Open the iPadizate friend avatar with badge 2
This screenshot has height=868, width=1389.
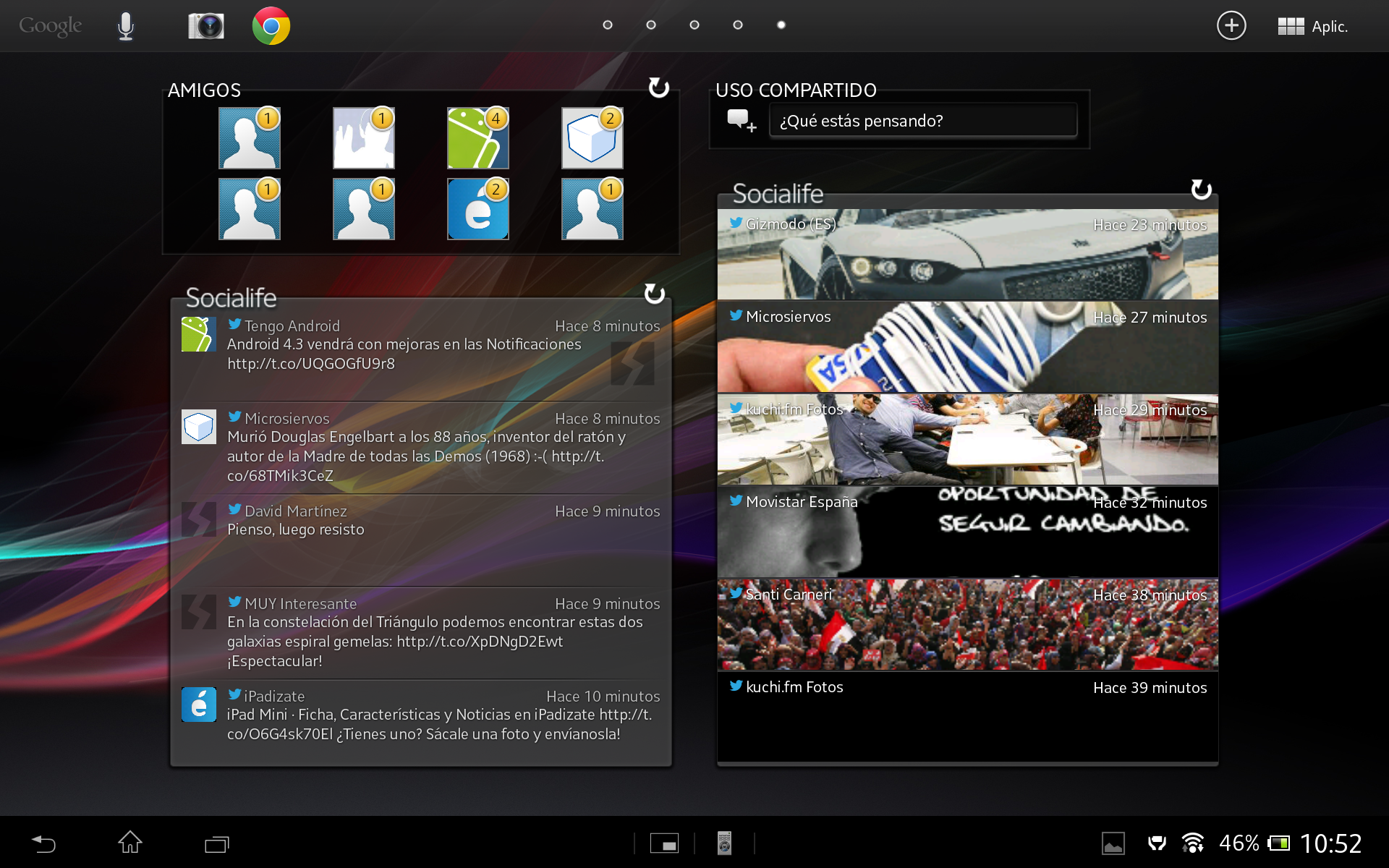477,209
